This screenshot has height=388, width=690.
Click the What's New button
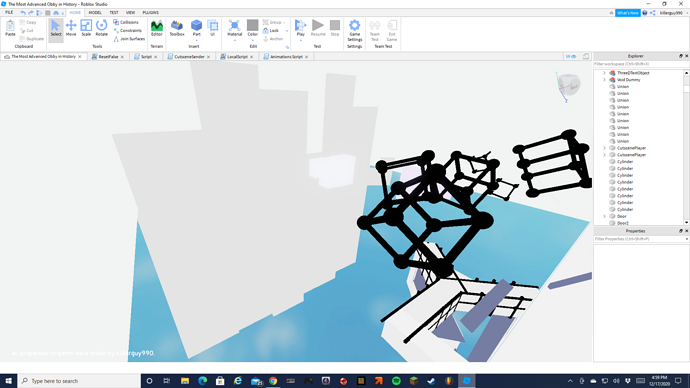[628, 13]
